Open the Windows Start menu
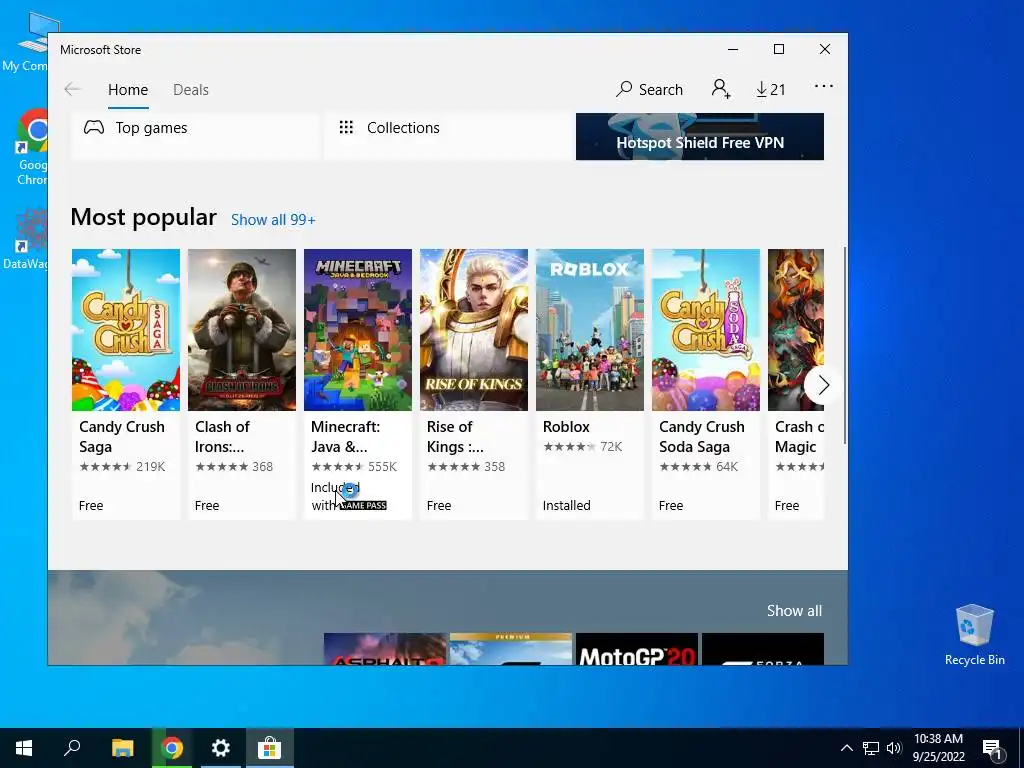The width and height of the screenshot is (1024, 768). click(24, 748)
